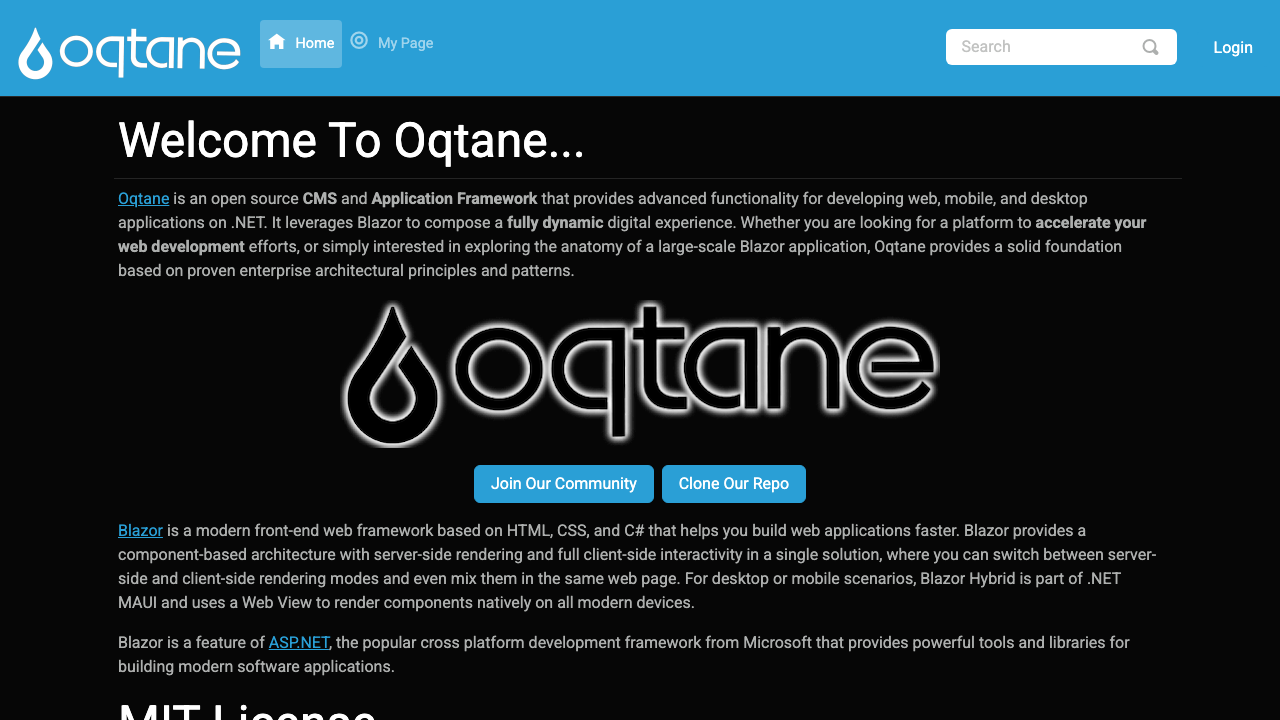This screenshot has width=1280, height=720.
Task: Click the bold text 'Application Framework'
Action: [454, 199]
